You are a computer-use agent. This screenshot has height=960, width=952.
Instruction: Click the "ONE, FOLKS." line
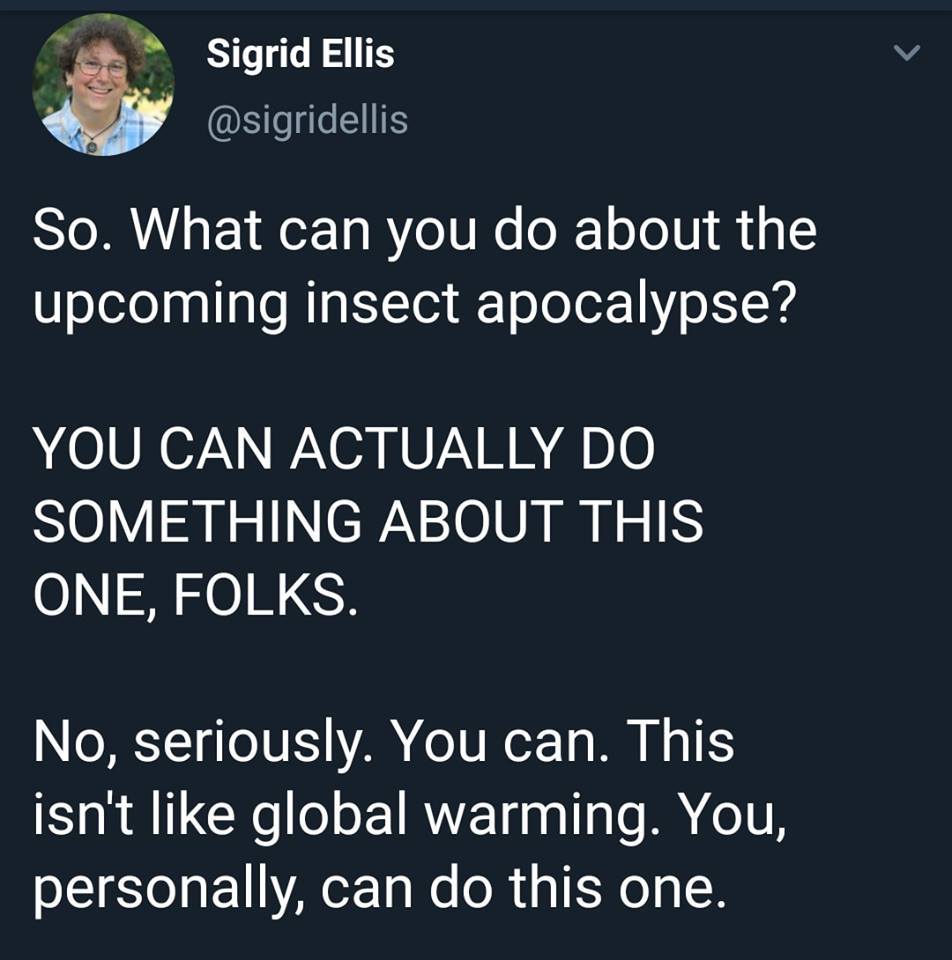pos(194,597)
